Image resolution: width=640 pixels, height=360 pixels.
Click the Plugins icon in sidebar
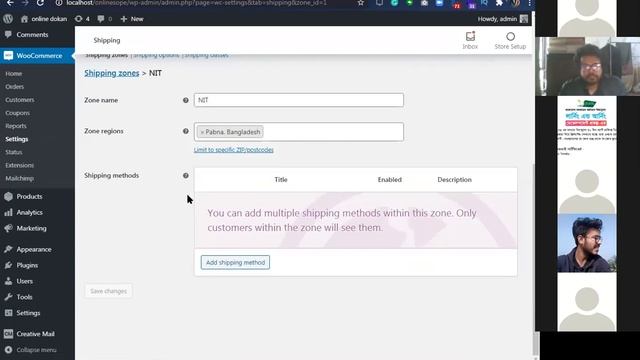[8, 265]
